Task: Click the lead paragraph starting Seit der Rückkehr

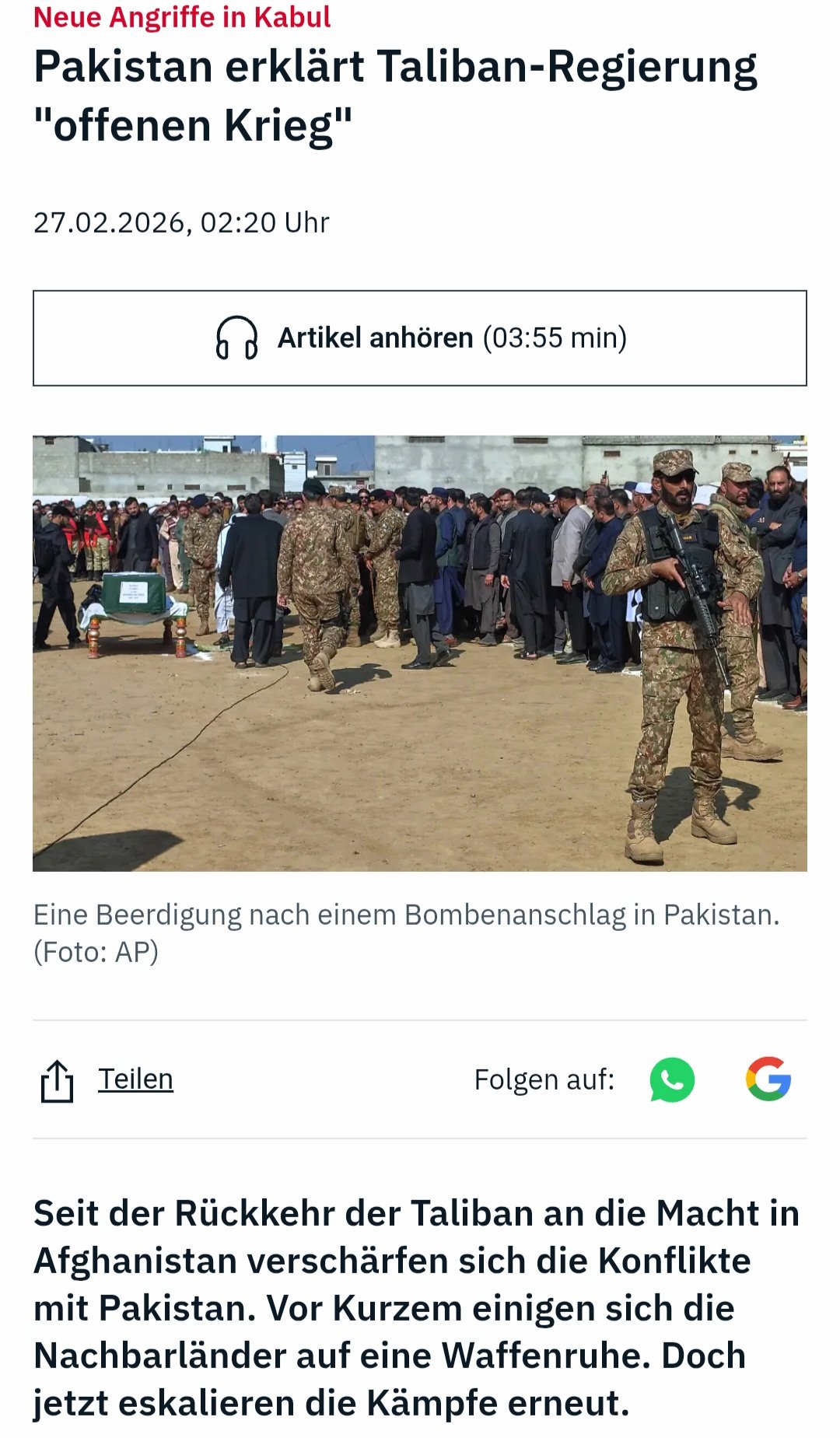Action: 416,1308
